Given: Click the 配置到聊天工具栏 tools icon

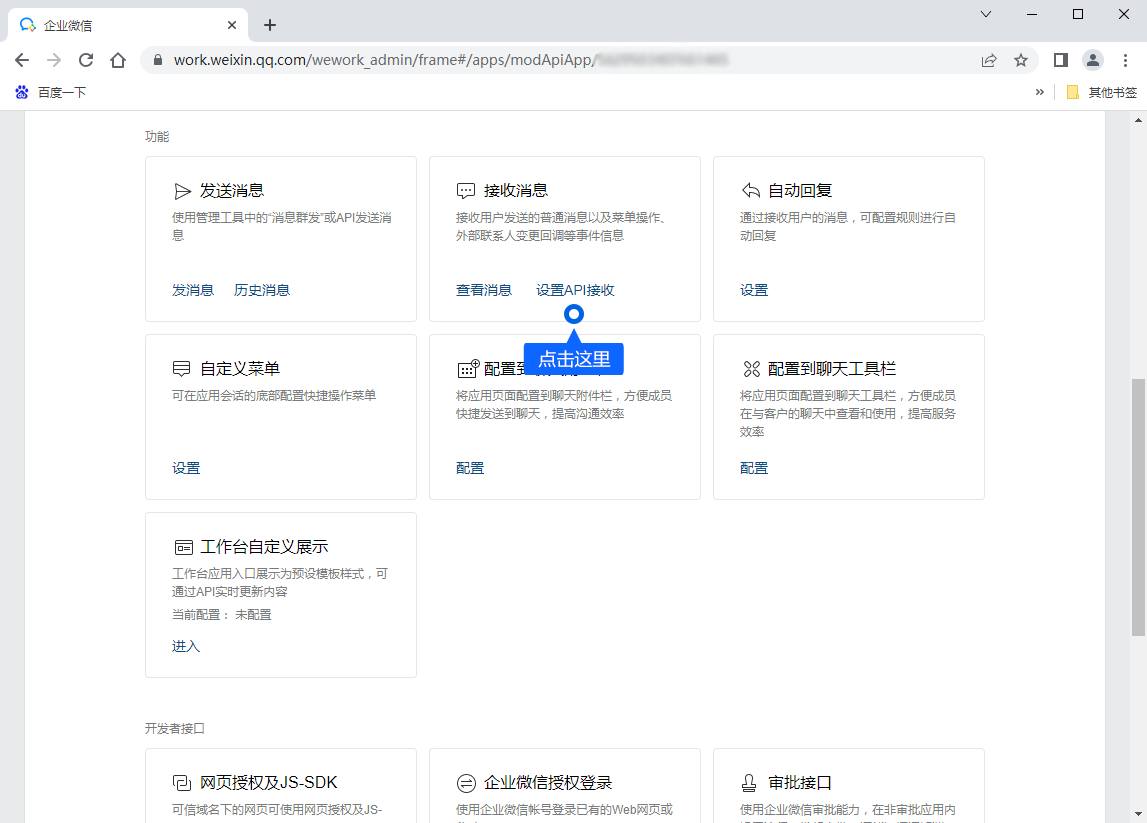Looking at the screenshot, I should click(x=750, y=369).
